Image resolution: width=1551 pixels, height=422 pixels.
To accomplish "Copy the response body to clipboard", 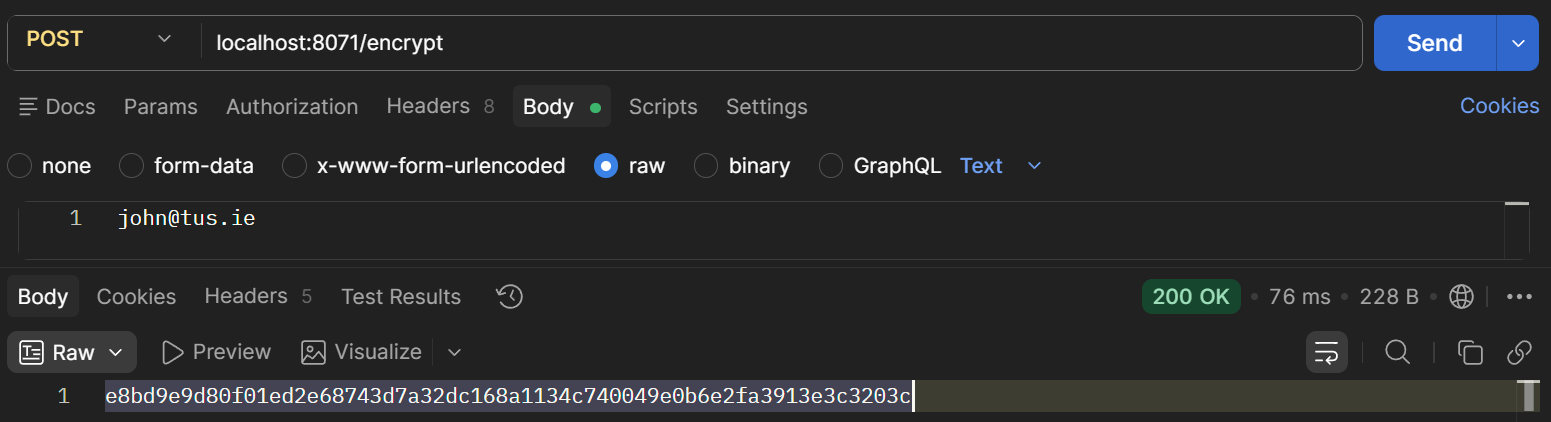I will tap(1469, 352).
